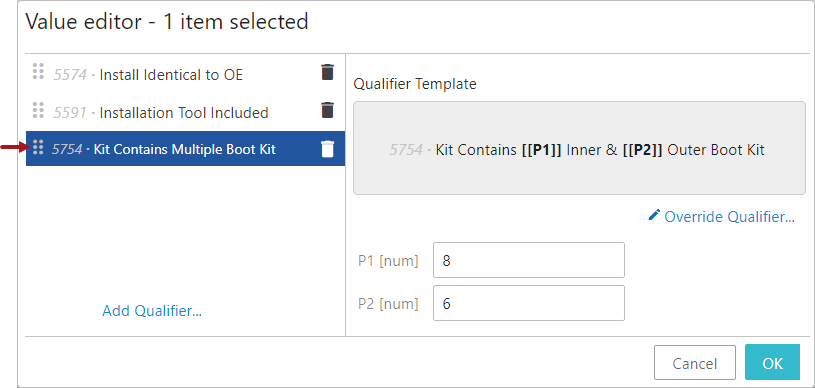815x388 pixels.
Task: Click the drag handle beside Installation Tool Included
Action: click(x=38, y=110)
